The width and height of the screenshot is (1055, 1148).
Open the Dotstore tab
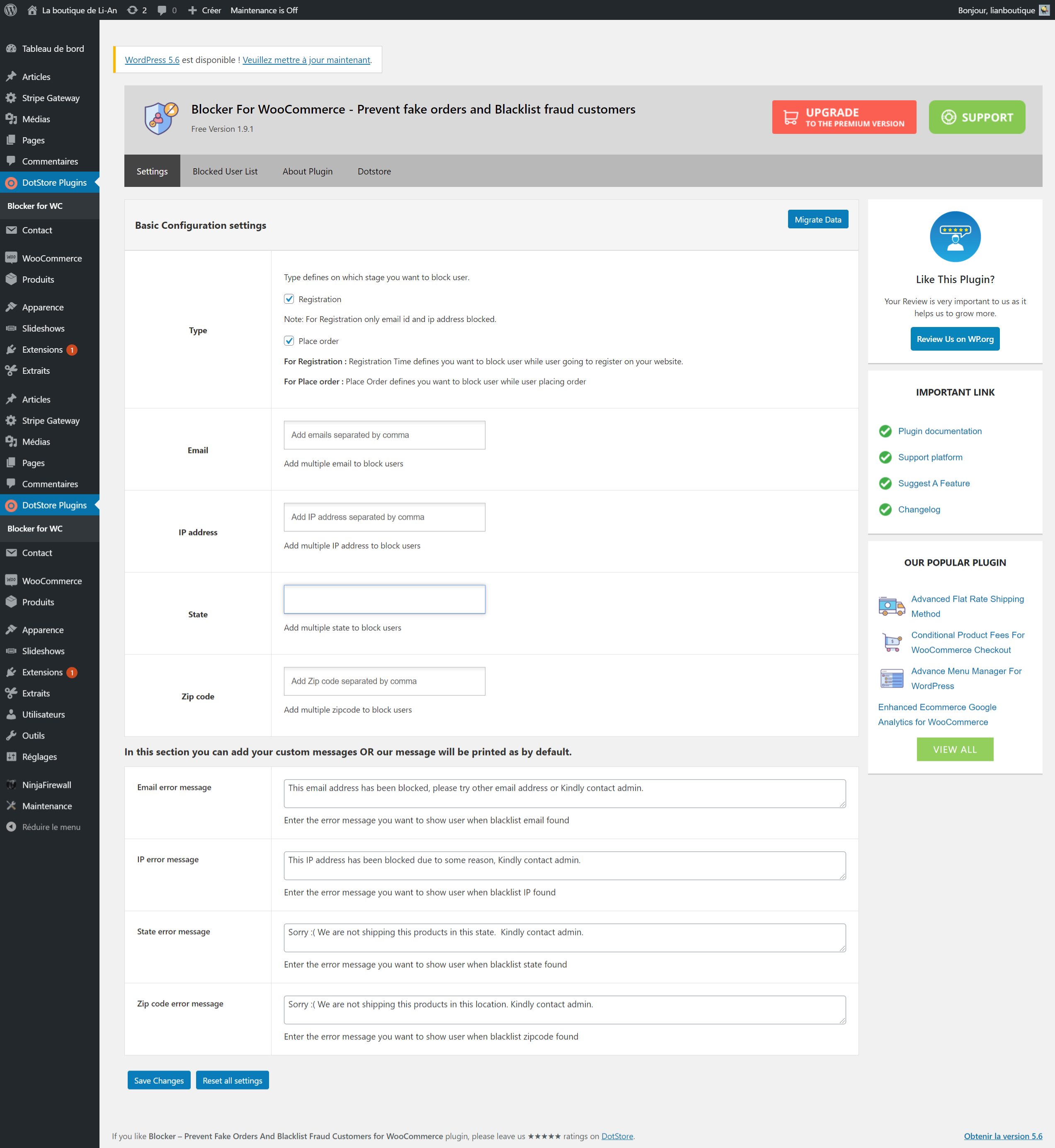374,171
